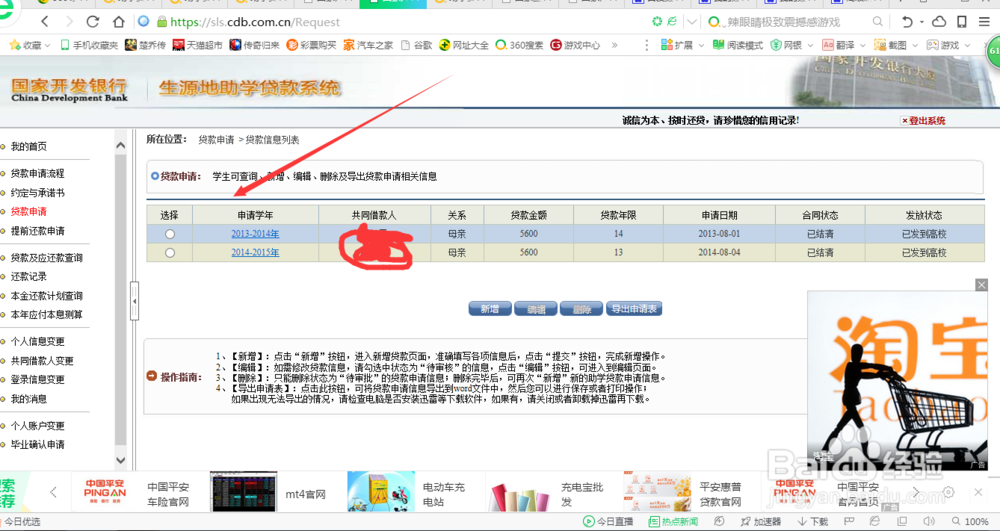Open the 截图 screenshot dropdown
Screen dimensions: 1000x531
pos(895,45)
